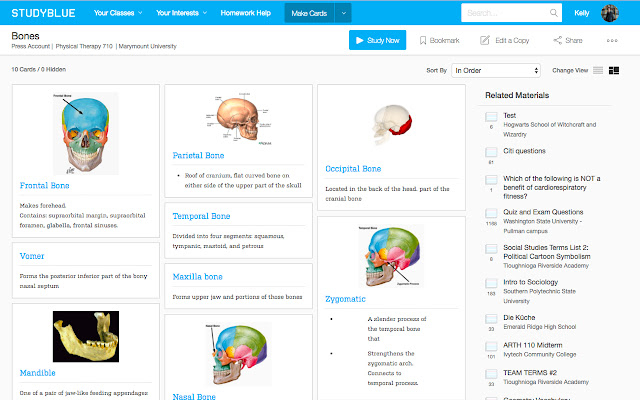Open the Maxilla bone card title
The width and height of the screenshot is (640, 400).
point(198,277)
